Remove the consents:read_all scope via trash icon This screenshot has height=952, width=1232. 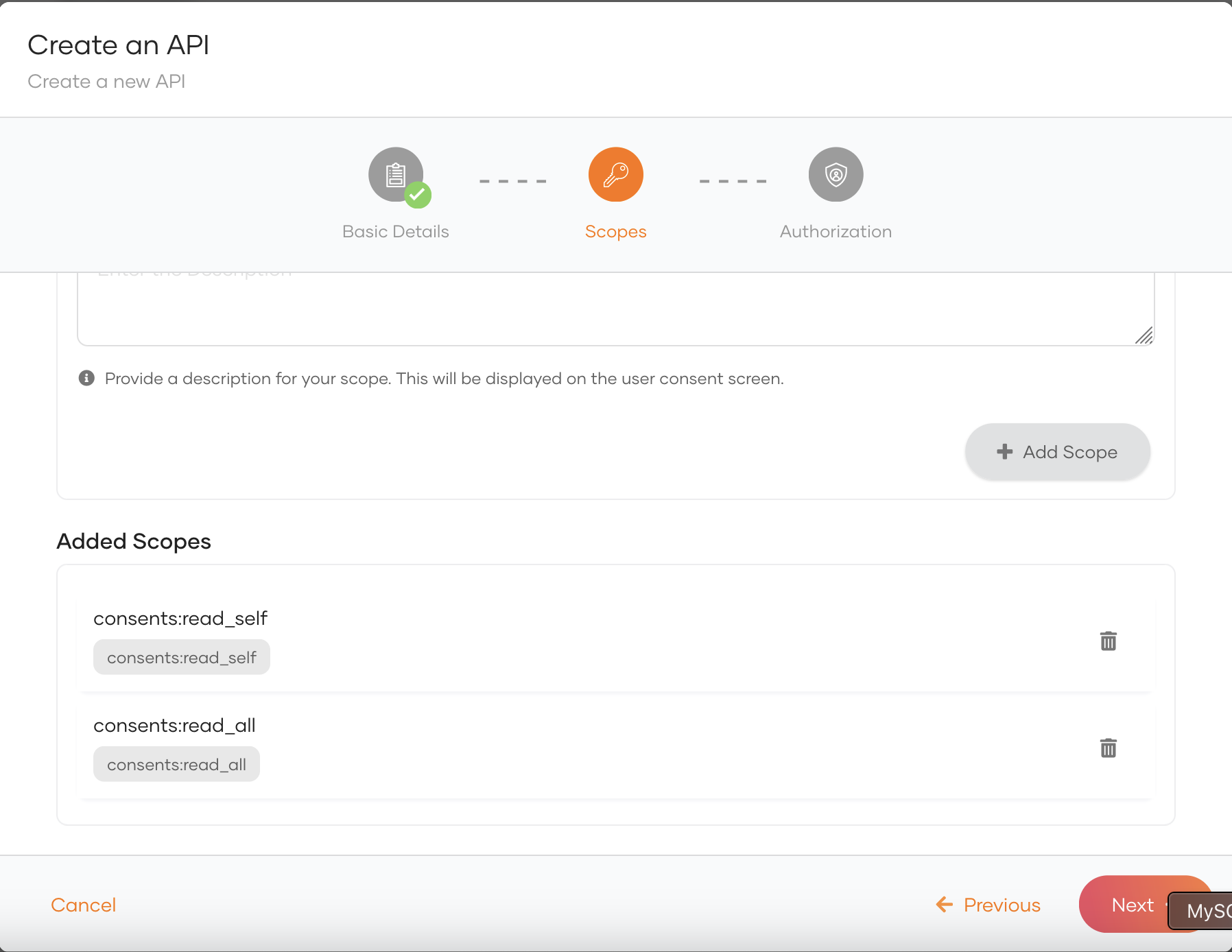[x=1108, y=748]
